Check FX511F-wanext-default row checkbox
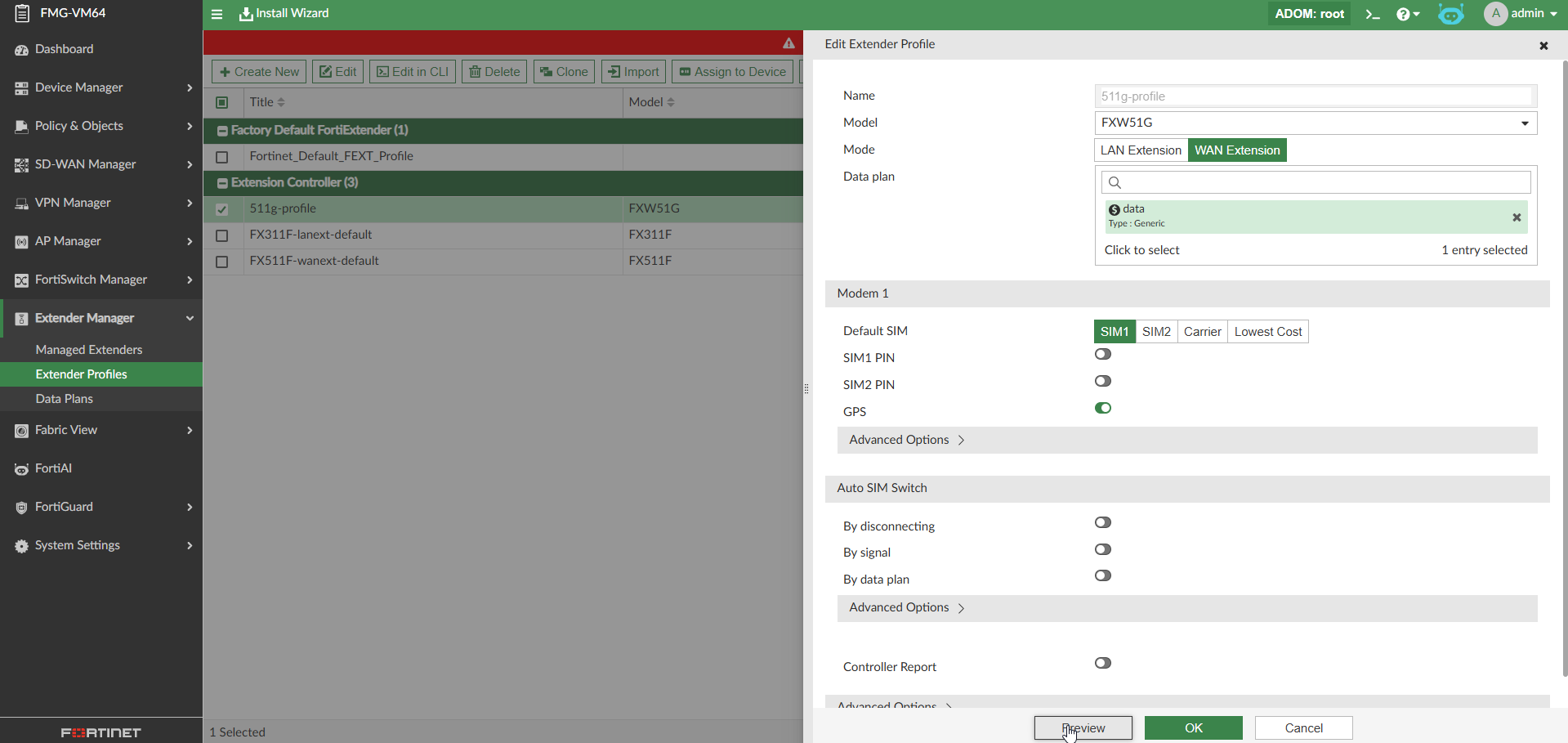 point(221,262)
